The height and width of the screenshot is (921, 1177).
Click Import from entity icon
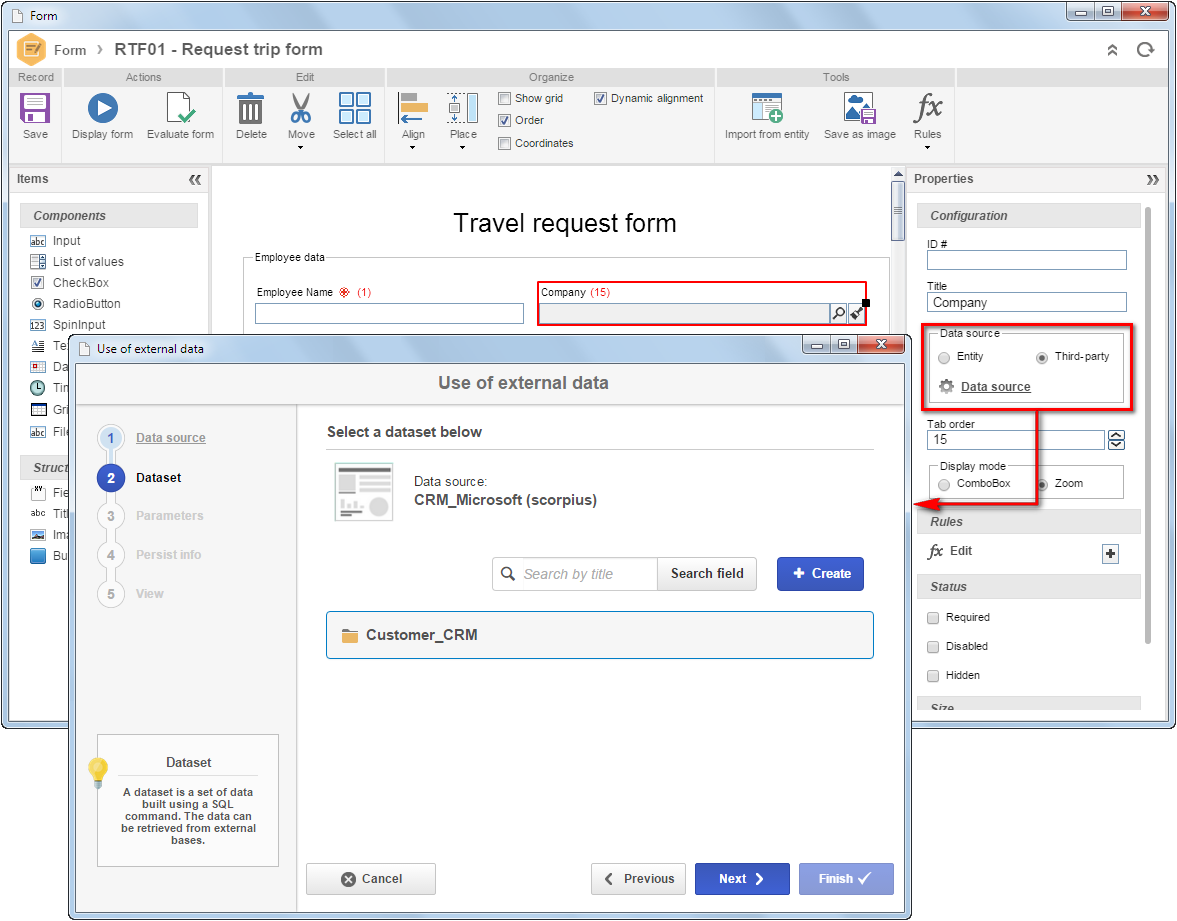point(767,108)
